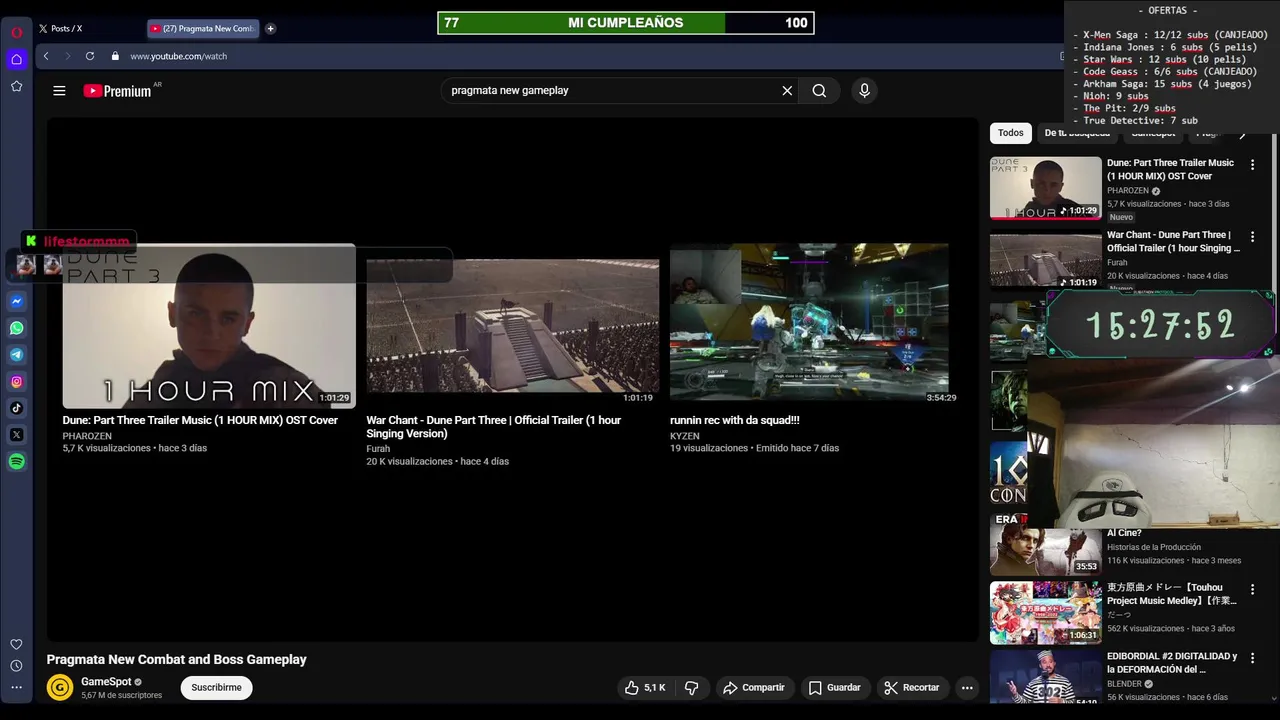Open Instagram in the Opera sidebar
Viewport: 1280px width, 720px height.
click(x=17, y=381)
